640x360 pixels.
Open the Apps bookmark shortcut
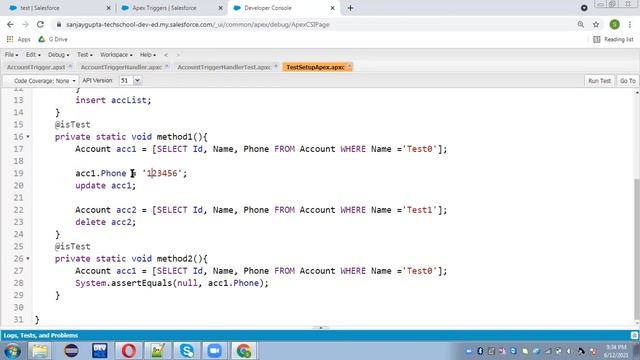click(x=19, y=39)
